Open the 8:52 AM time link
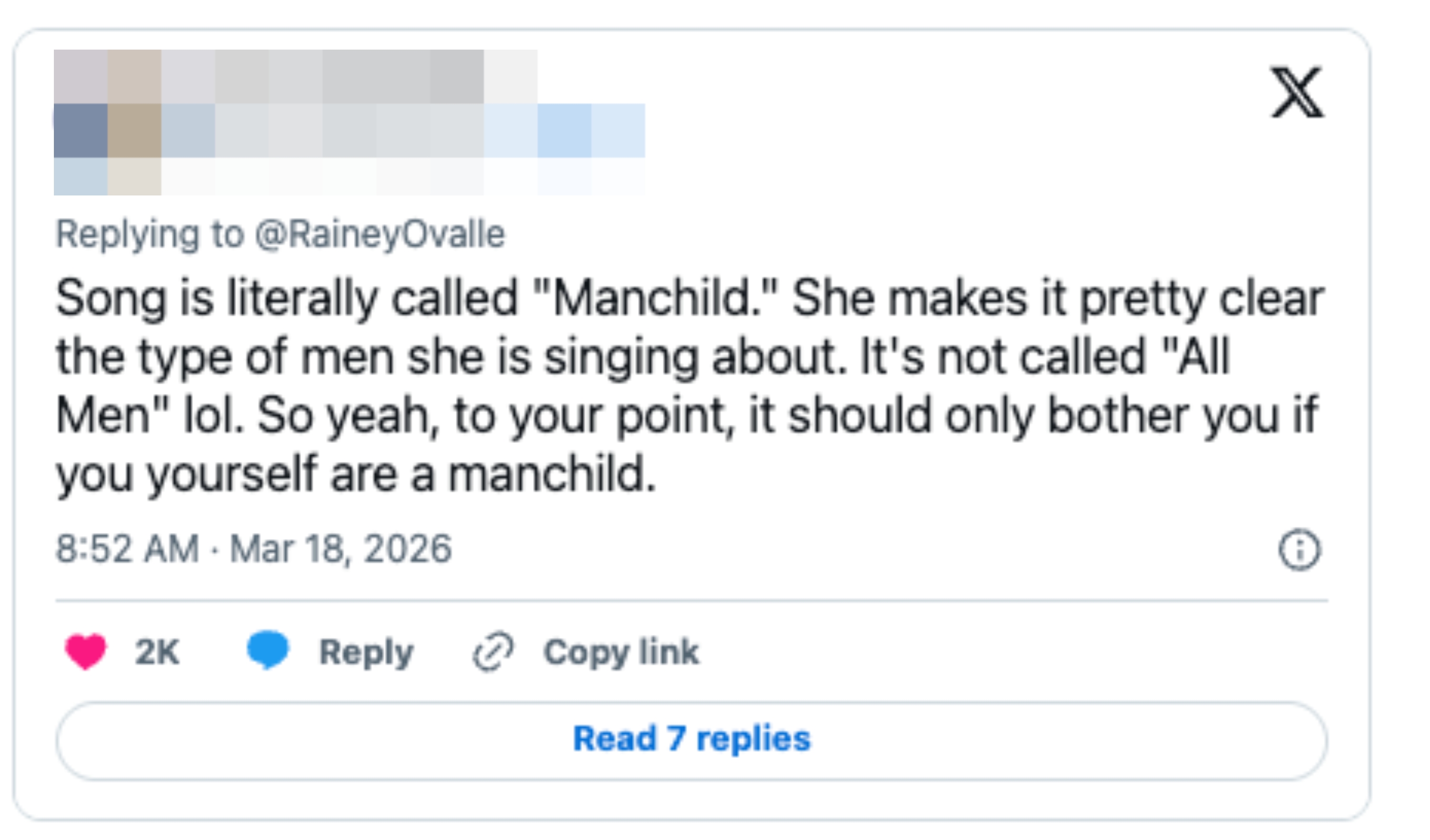This screenshot has width=1430, height=840. click(x=127, y=549)
